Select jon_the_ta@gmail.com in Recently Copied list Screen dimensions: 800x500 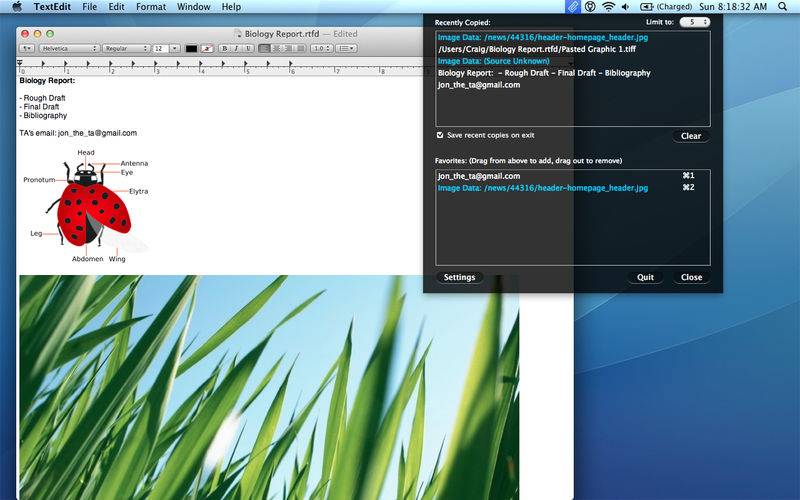pos(479,85)
